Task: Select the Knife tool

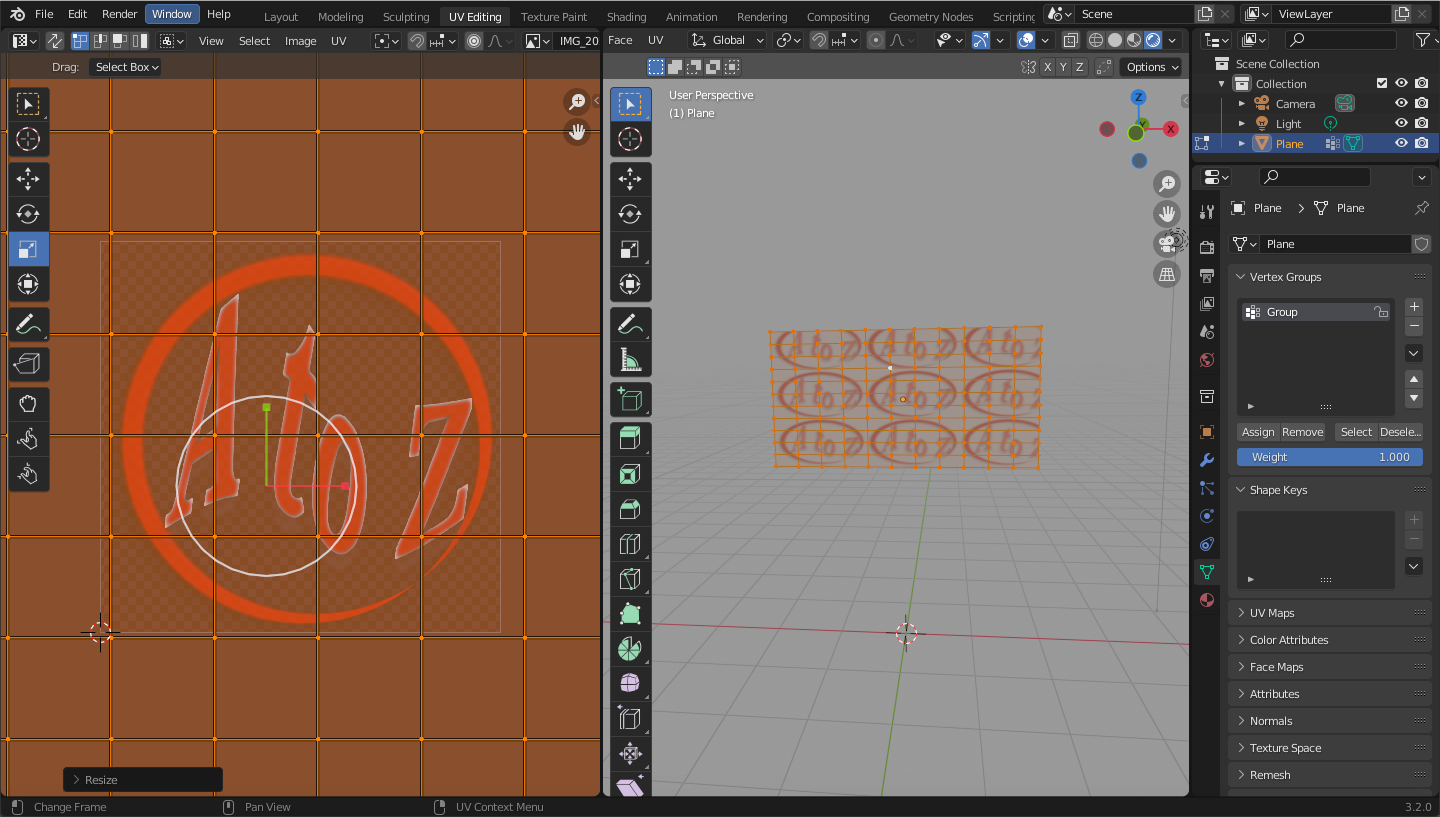Action: click(630, 579)
